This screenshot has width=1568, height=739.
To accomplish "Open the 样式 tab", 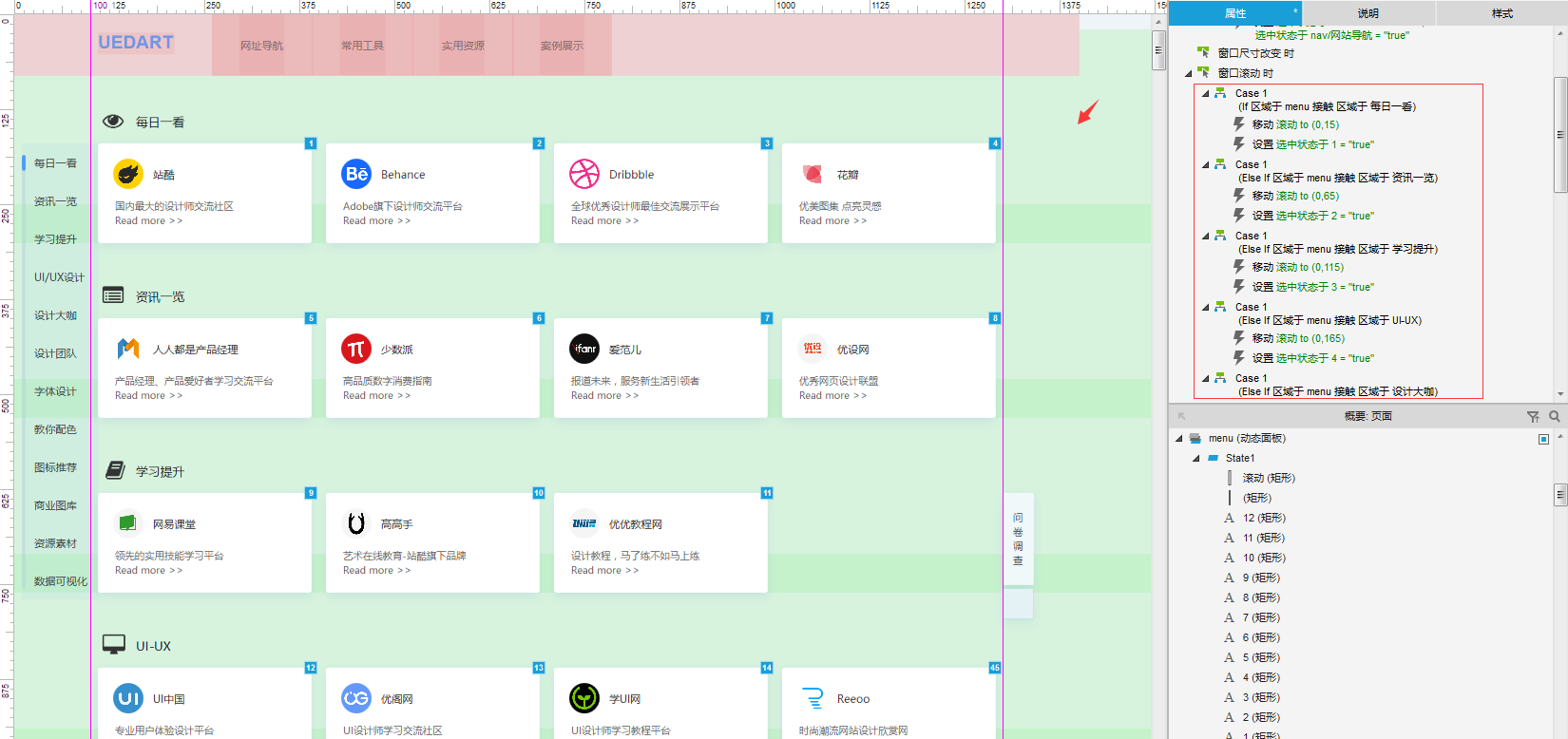I will (1501, 13).
